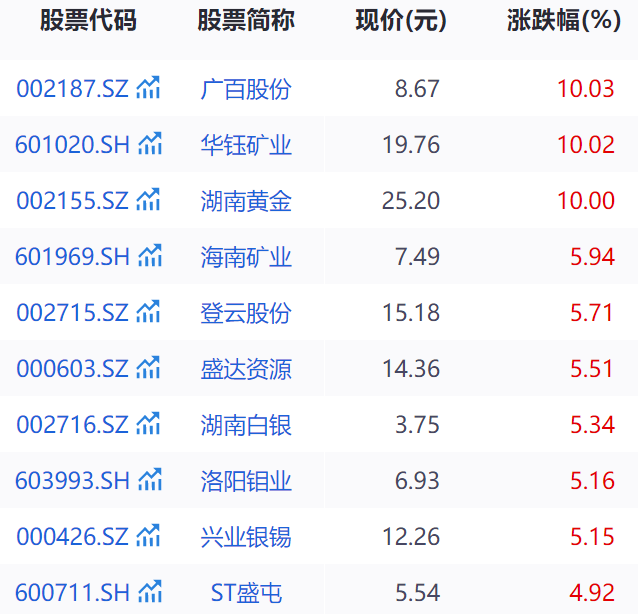Sort by 涨跌幅(%) column header
The width and height of the screenshot is (638, 614).
(x=564, y=20)
